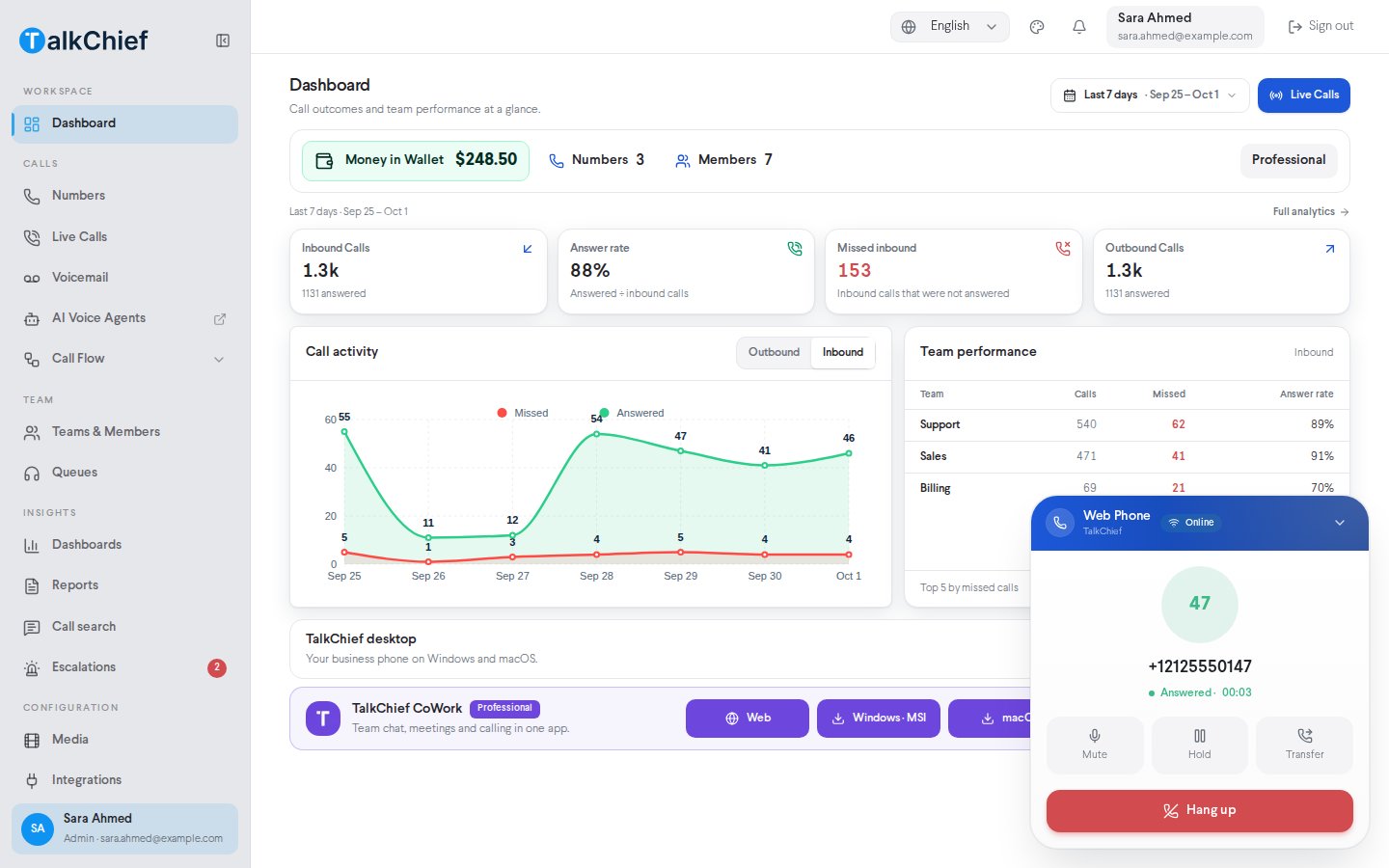Viewport: 1389px width, 868px height.
Task: Open AI Voice Agents external link icon
Action: (220, 318)
